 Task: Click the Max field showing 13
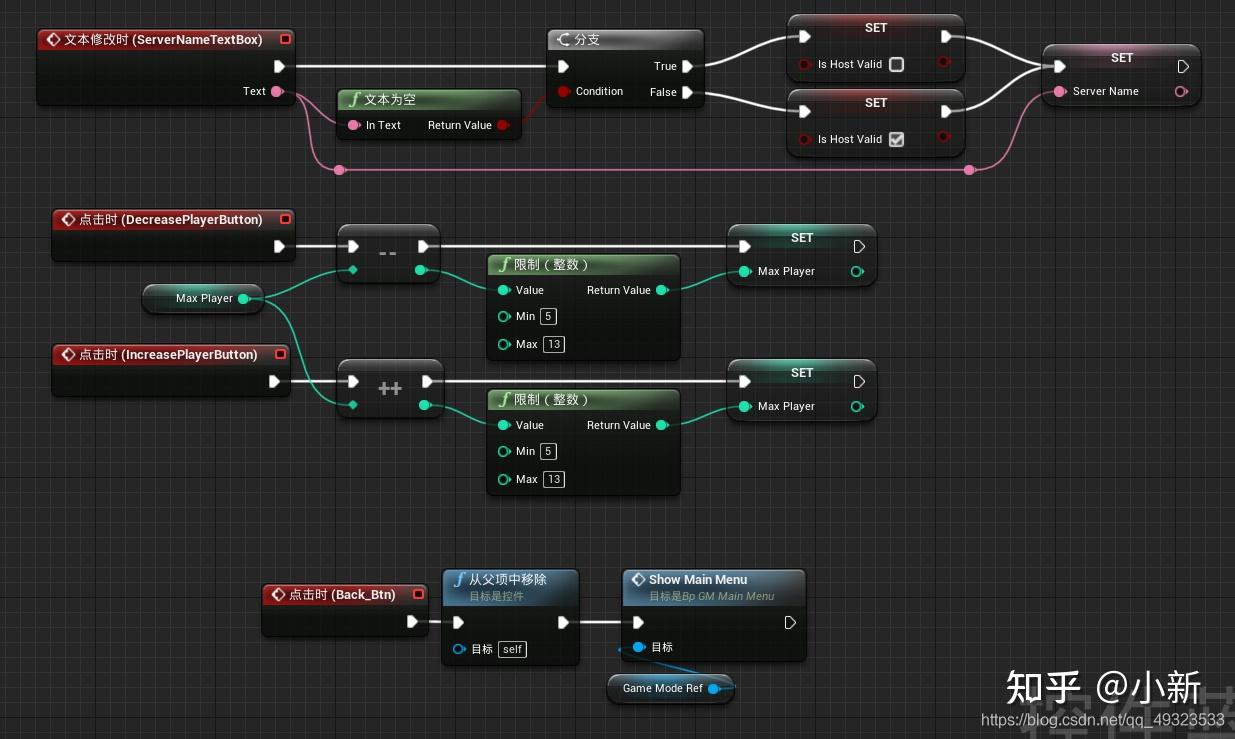[553, 344]
